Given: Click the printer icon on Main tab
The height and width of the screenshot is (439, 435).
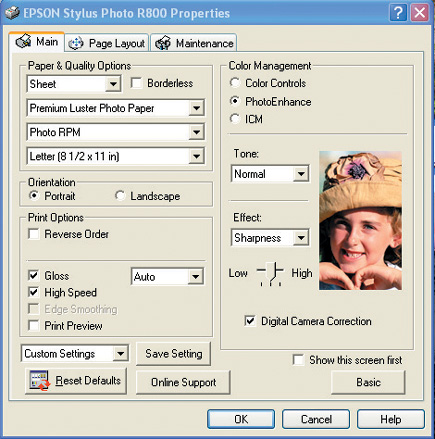Looking at the screenshot, I should click(x=24, y=42).
